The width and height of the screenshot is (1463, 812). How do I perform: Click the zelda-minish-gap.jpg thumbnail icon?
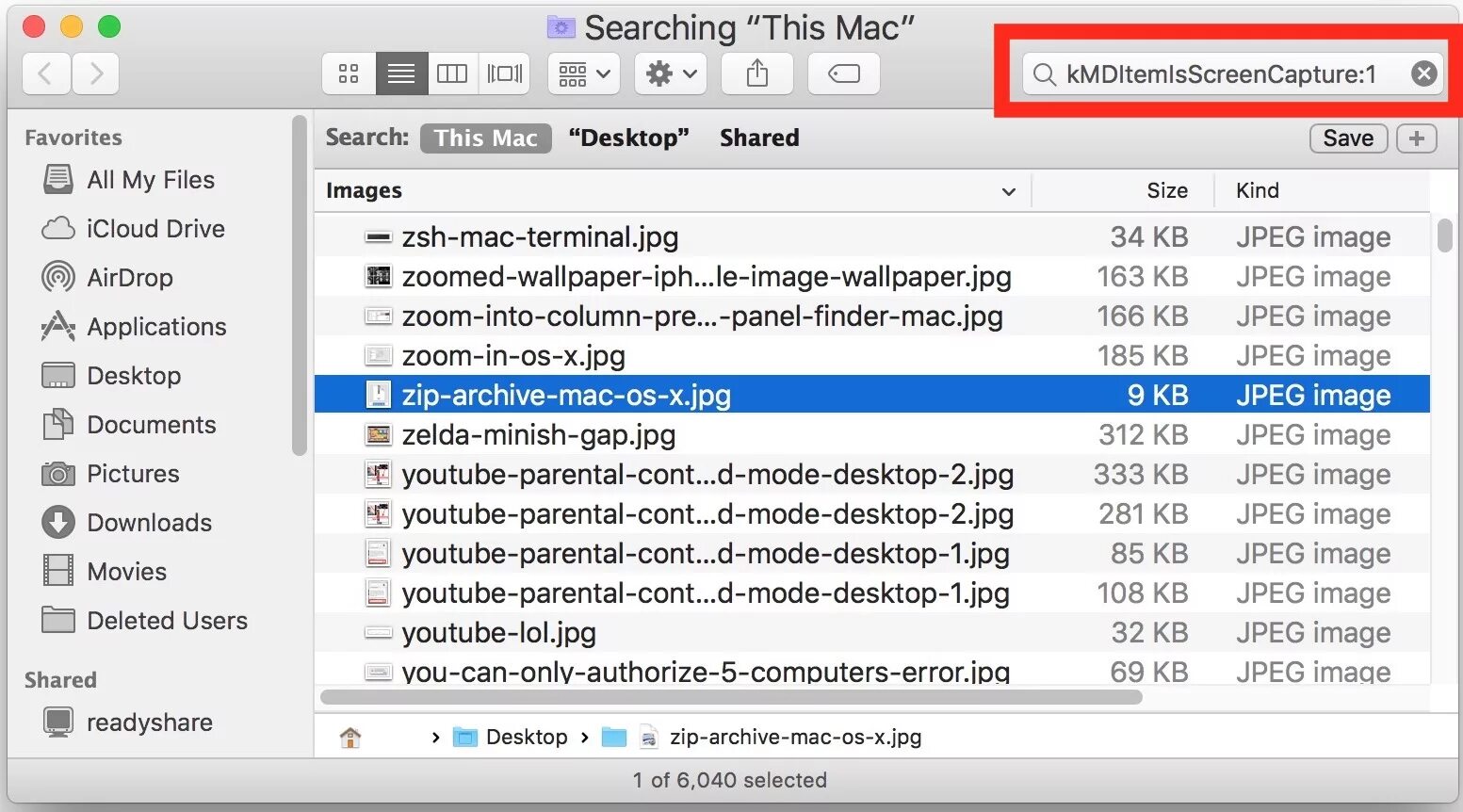378,434
